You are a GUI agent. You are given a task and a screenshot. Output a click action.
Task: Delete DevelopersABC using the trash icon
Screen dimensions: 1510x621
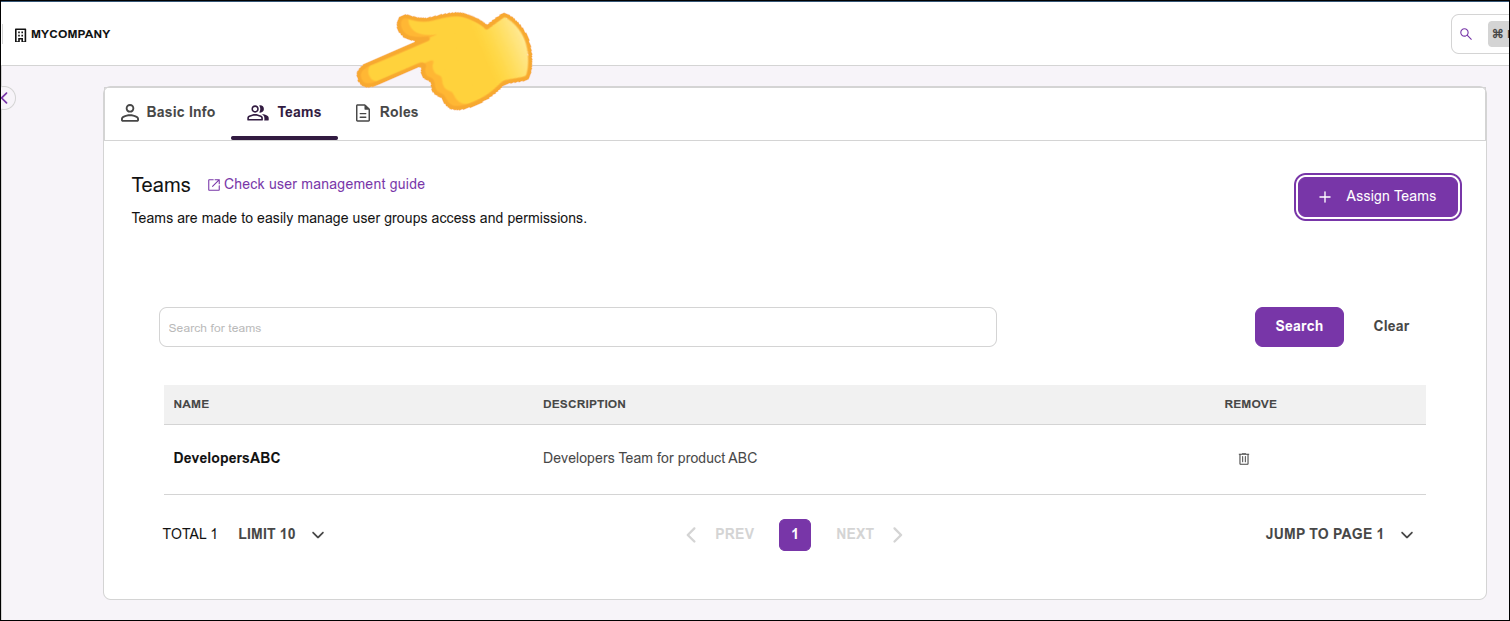pos(1244,459)
